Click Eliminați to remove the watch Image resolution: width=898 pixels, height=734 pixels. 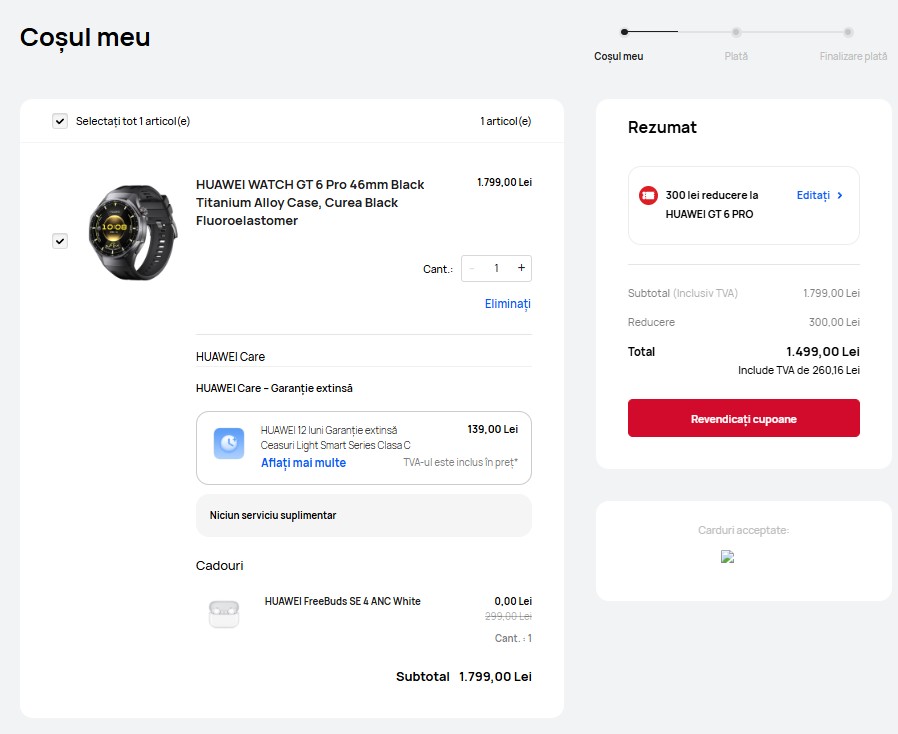point(508,303)
